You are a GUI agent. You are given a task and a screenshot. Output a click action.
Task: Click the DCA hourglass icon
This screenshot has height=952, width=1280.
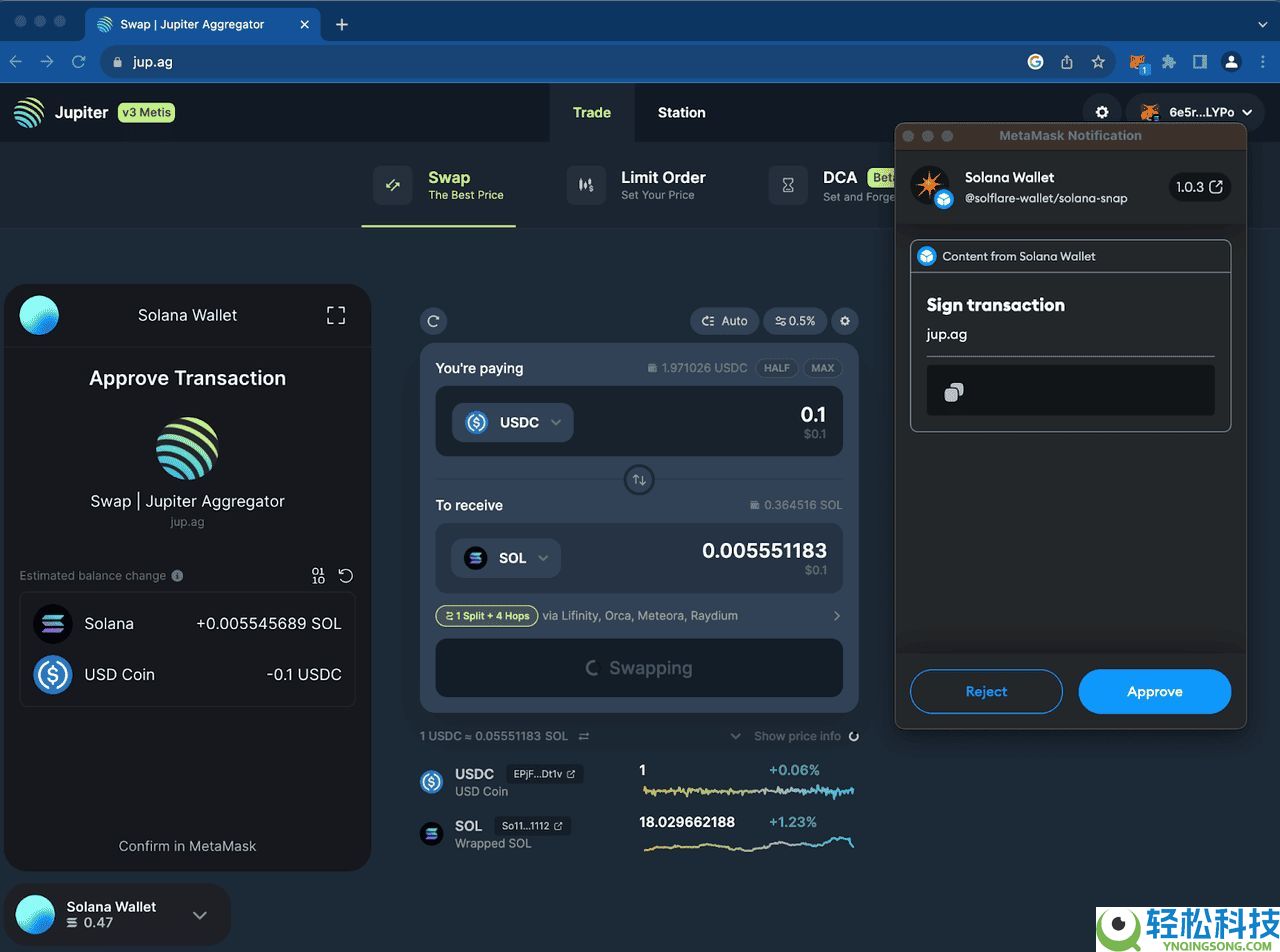click(788, 185)
